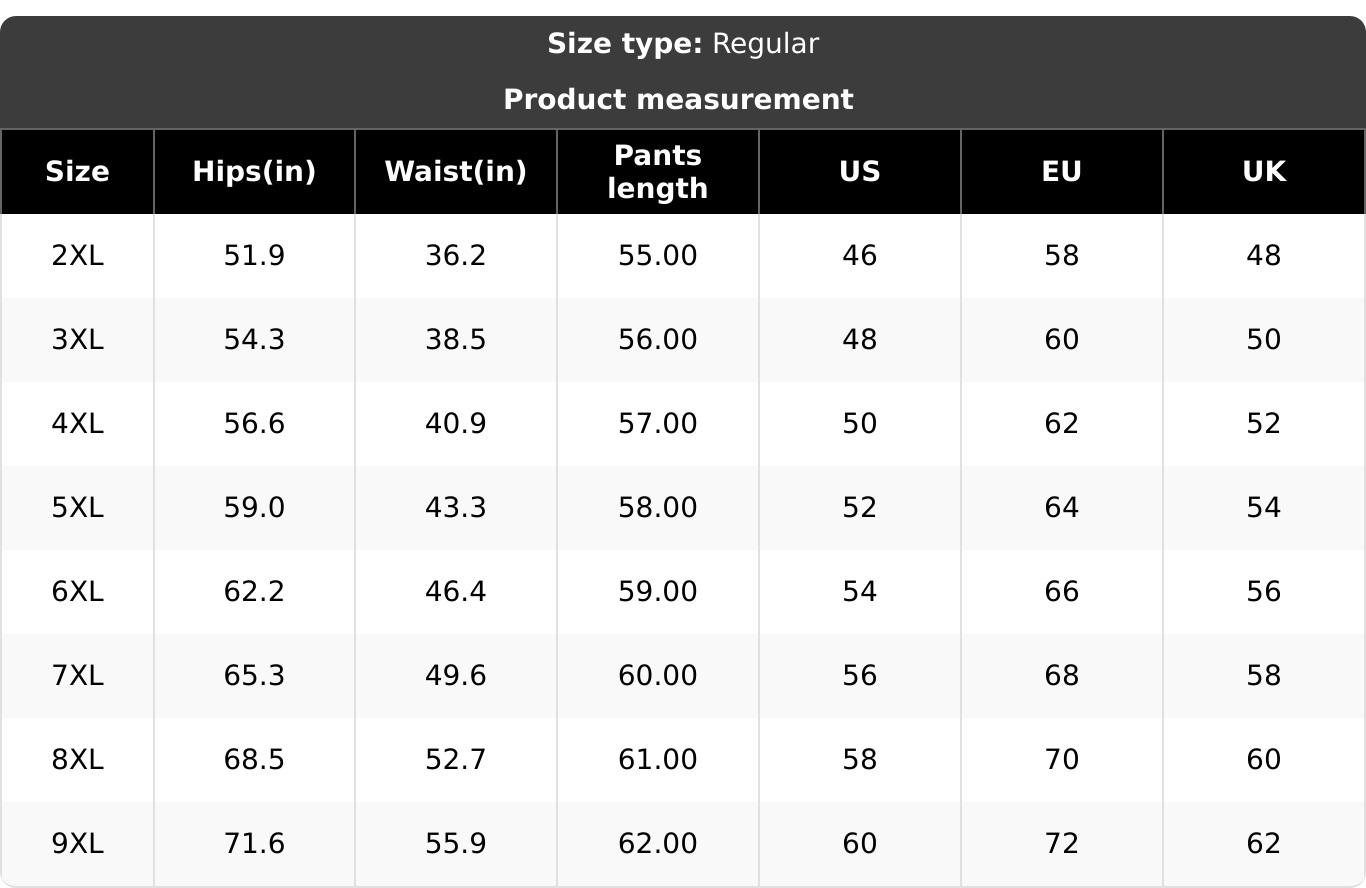Image resolution: width=1366 pixels, height=888 pixels.
Task: Click the EU column header
Action: (x=1062, y=172)
